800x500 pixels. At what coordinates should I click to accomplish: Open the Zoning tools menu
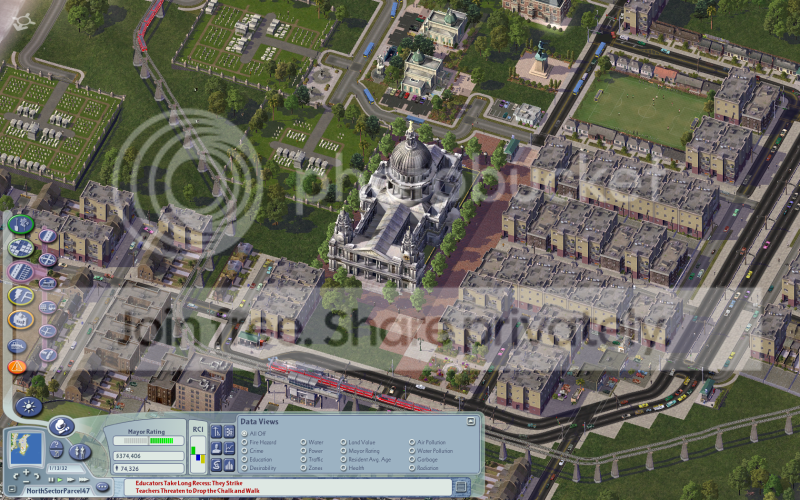[x=20, y=248]
